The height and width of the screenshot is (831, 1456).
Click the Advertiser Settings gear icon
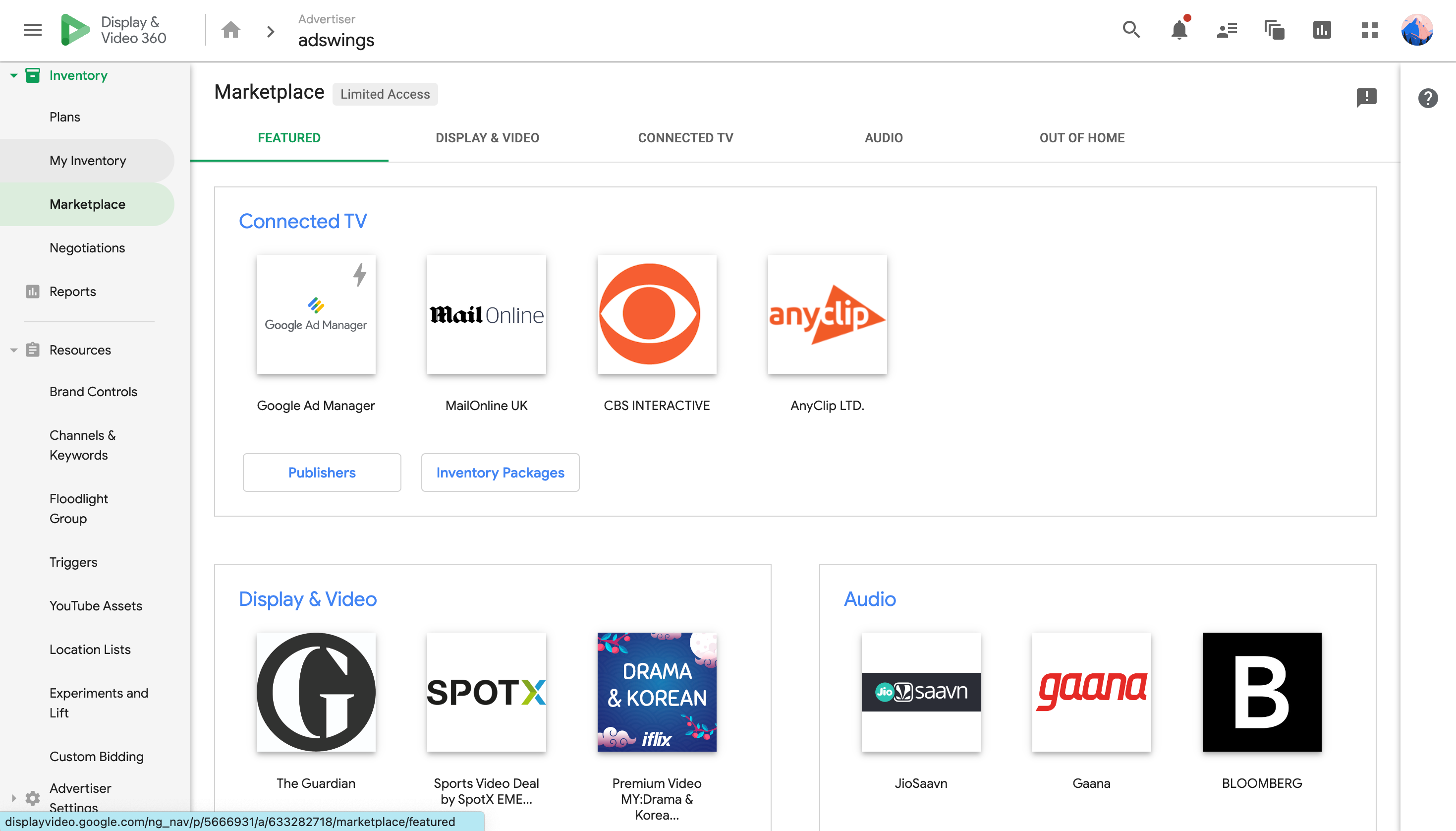pos(33,798)
